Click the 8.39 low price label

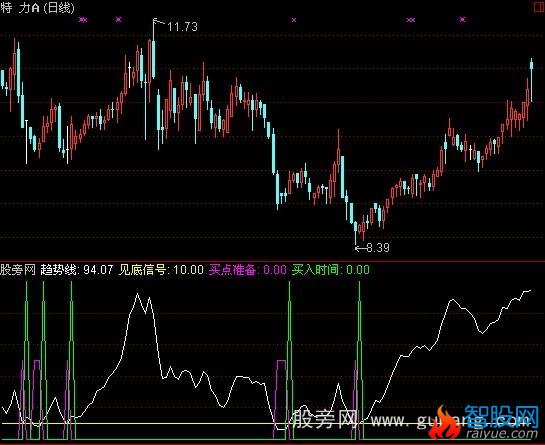point(378,248)
